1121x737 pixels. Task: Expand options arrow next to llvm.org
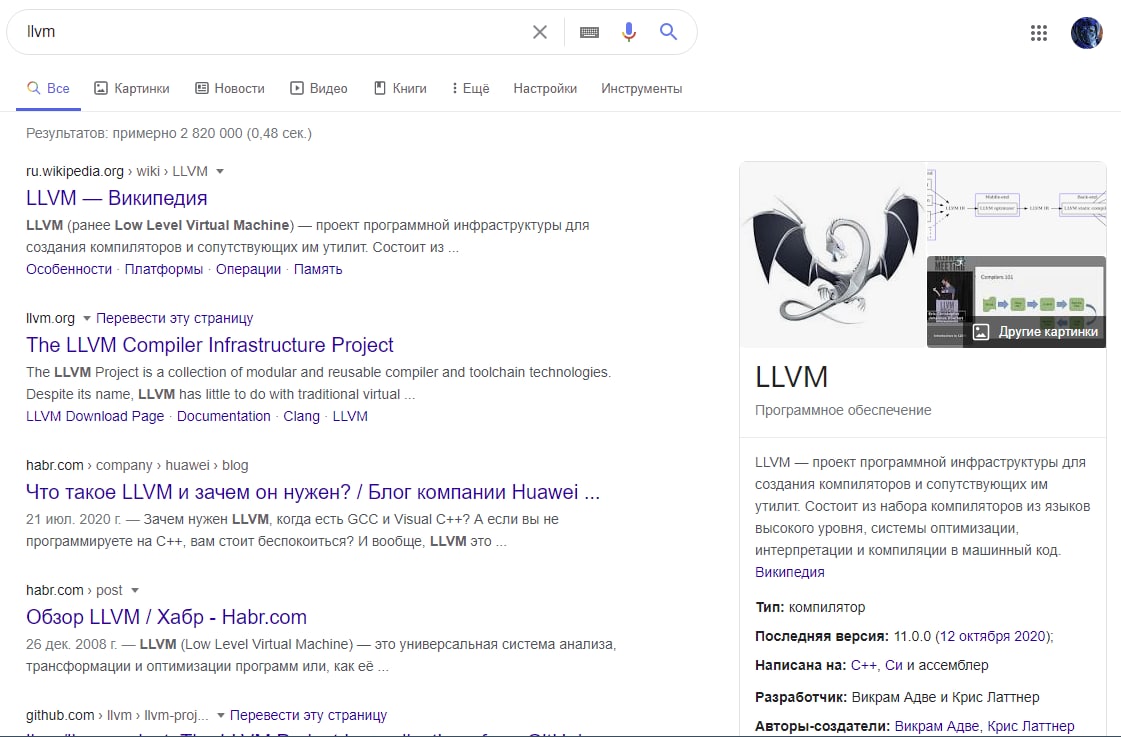pyautogui.click(x=87, y=318)
